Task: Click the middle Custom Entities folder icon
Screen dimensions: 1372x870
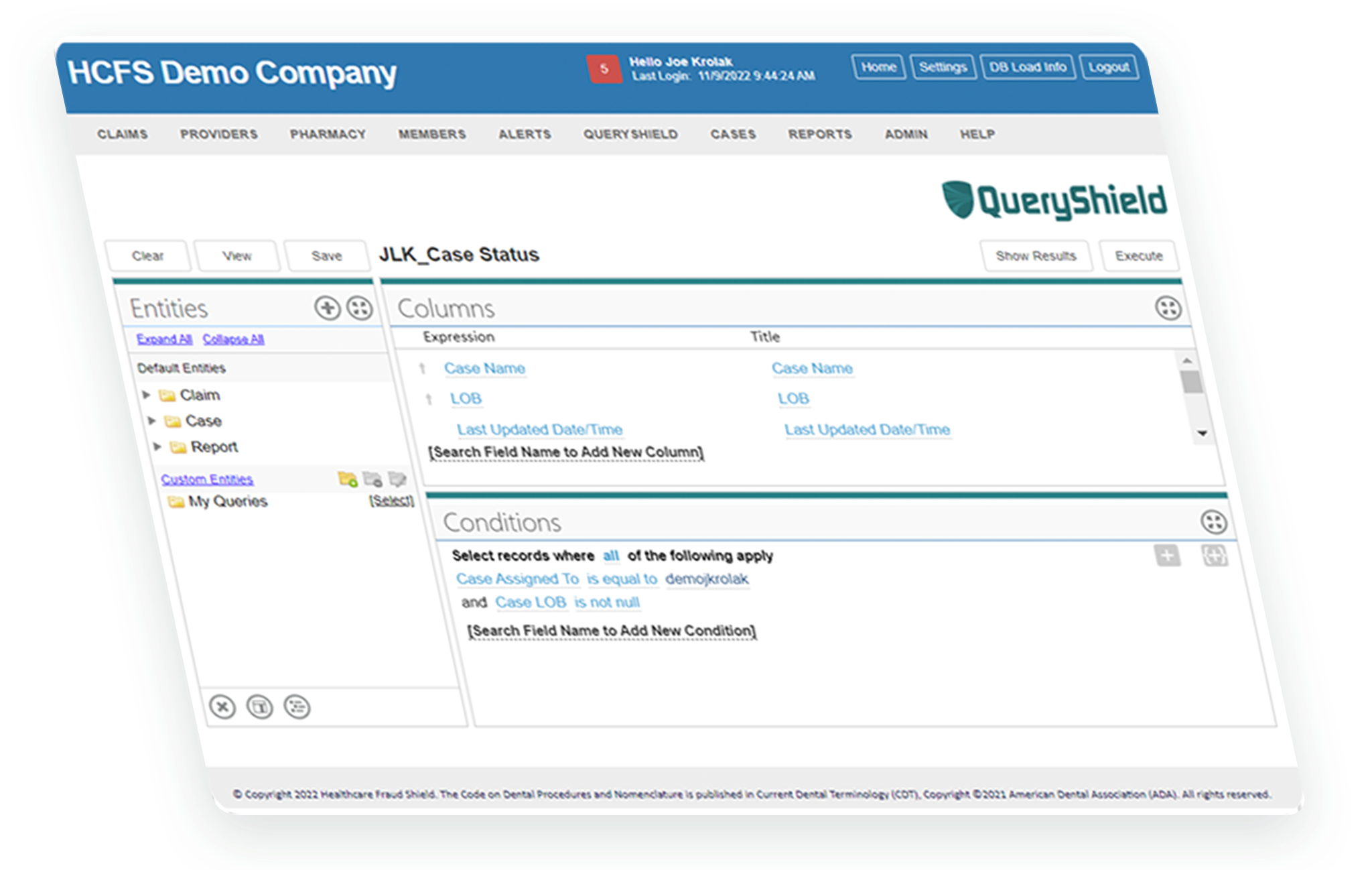Action: (372, 479)
